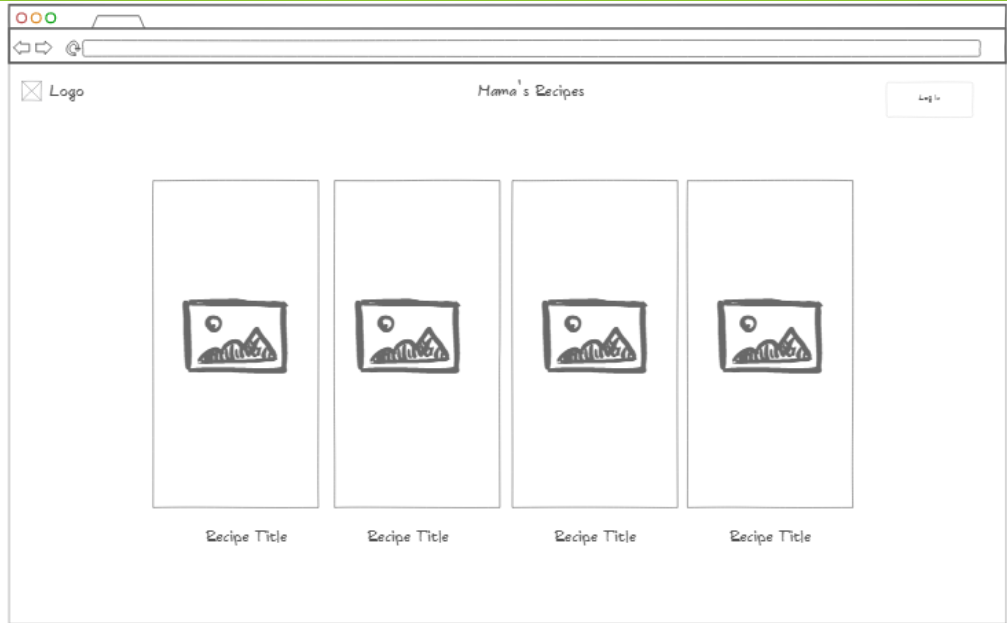This screenshot has height=623, width=1007.
Task: Select the third card's "Recipe Title" label
Action: (x=595, y=536)
